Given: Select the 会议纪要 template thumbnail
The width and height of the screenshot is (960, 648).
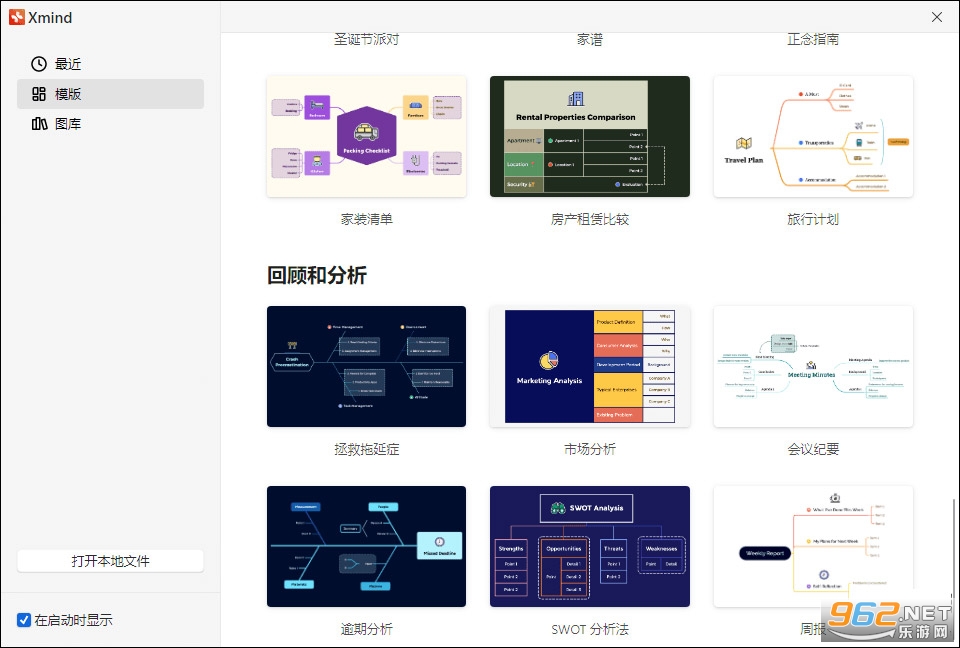Looking at the screenshot, I should coord(813,366).
